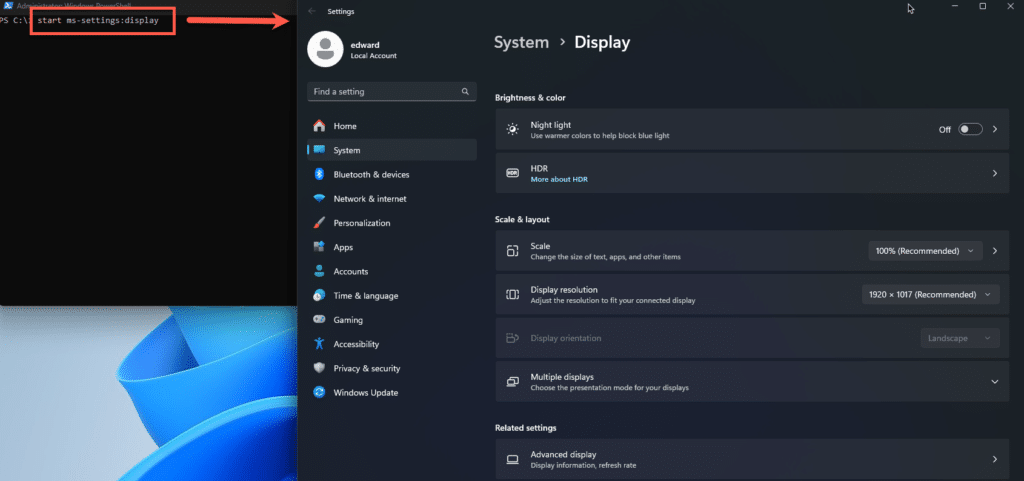Click the edward Local Account name
This screenshot has height=481, width=1024.
[x=374, y=50]
